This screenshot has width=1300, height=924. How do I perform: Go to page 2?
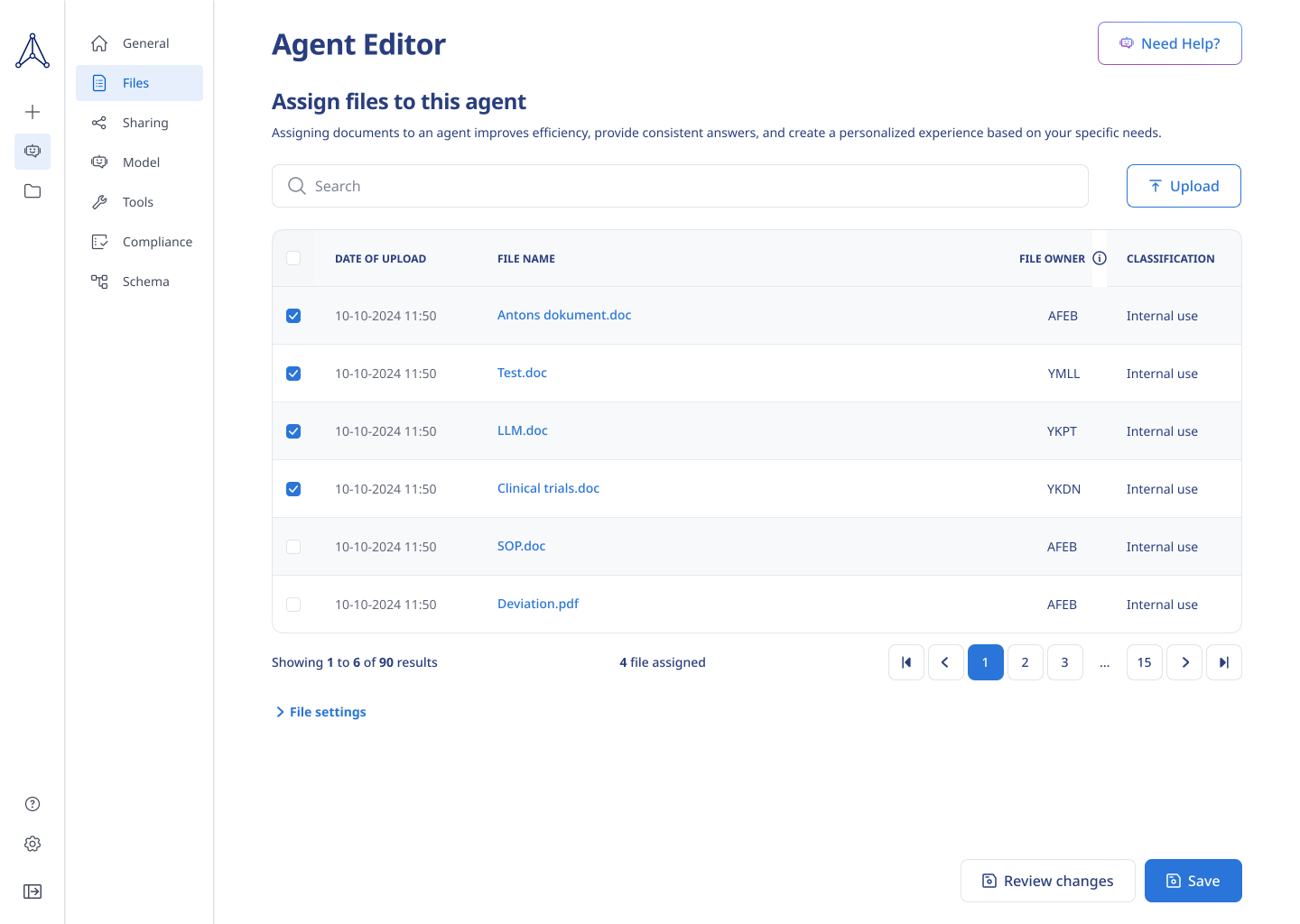(x=1026, y=662)
